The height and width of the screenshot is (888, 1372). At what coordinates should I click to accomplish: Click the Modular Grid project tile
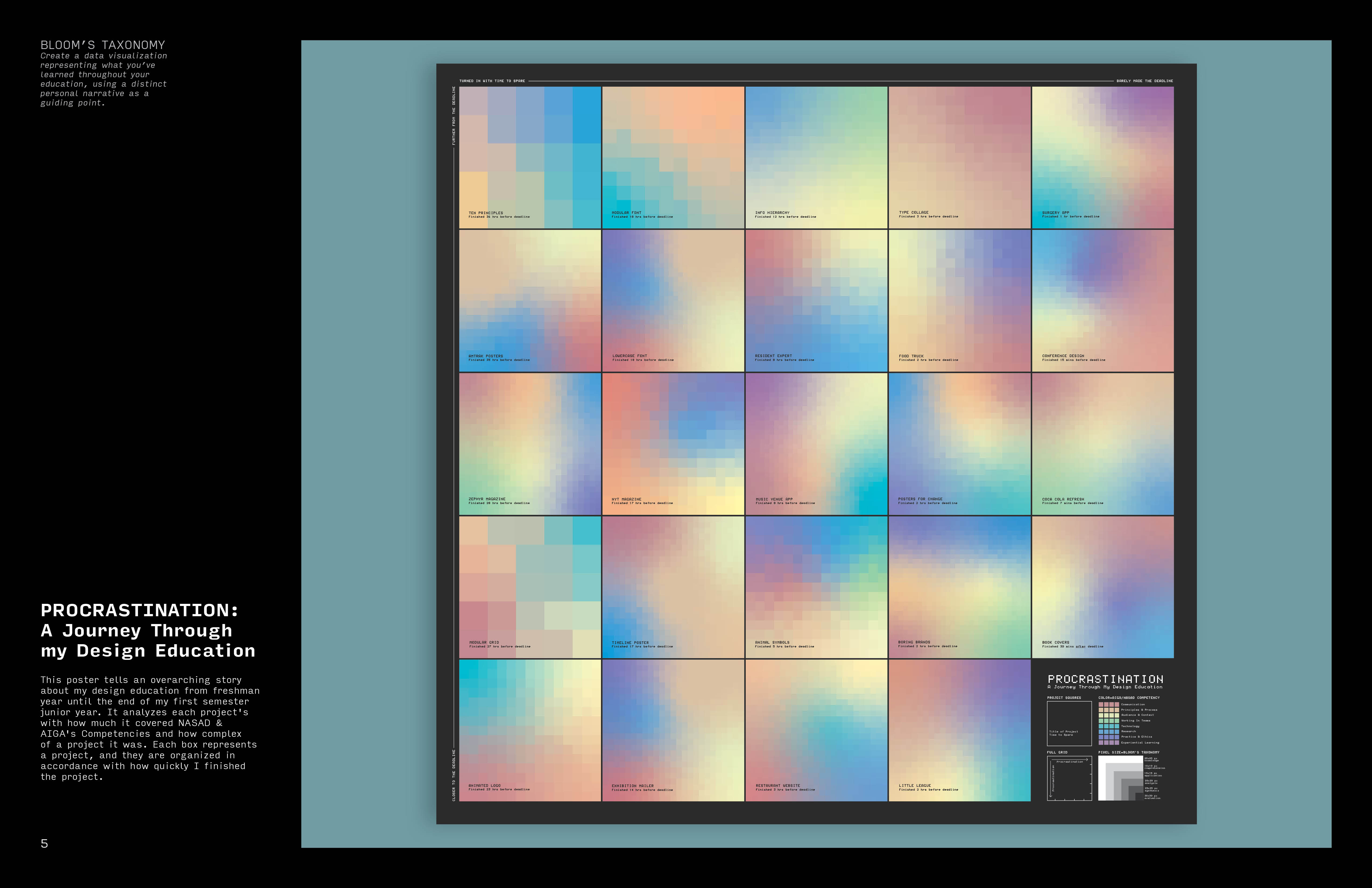coord(530,586)
